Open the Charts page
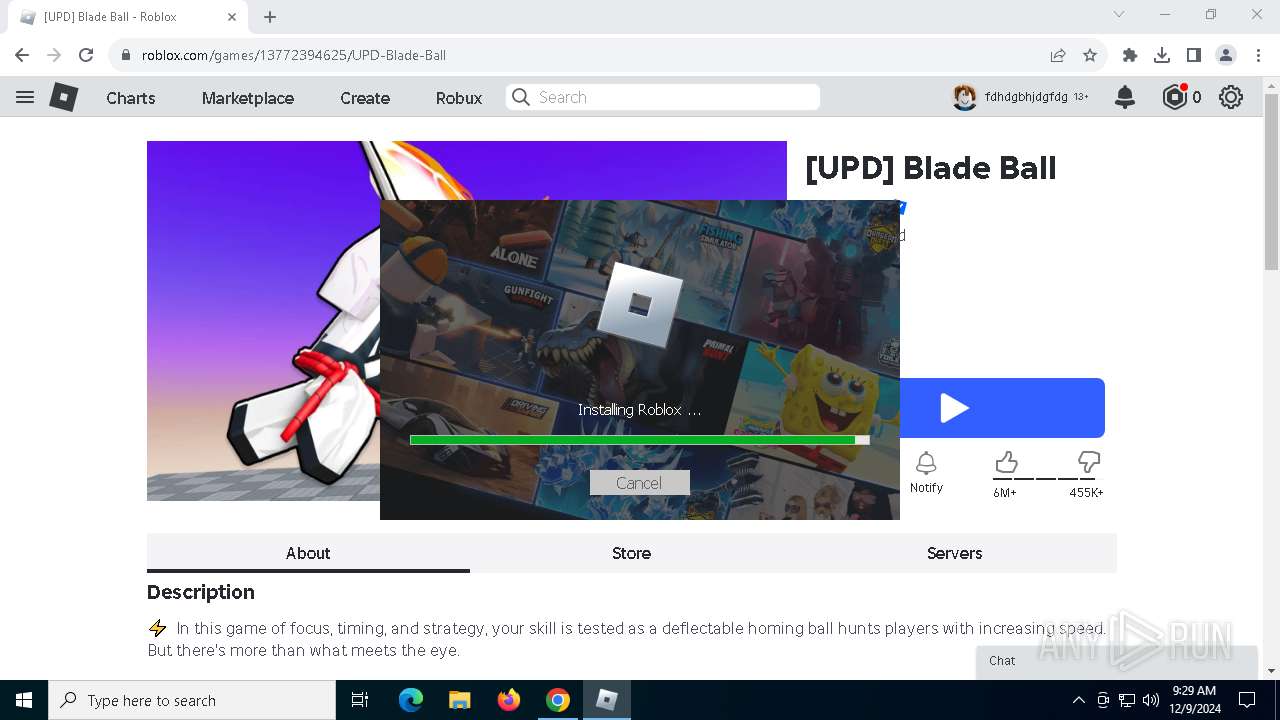The height and width of the screenshot is (720, 1280). point(131,98)
